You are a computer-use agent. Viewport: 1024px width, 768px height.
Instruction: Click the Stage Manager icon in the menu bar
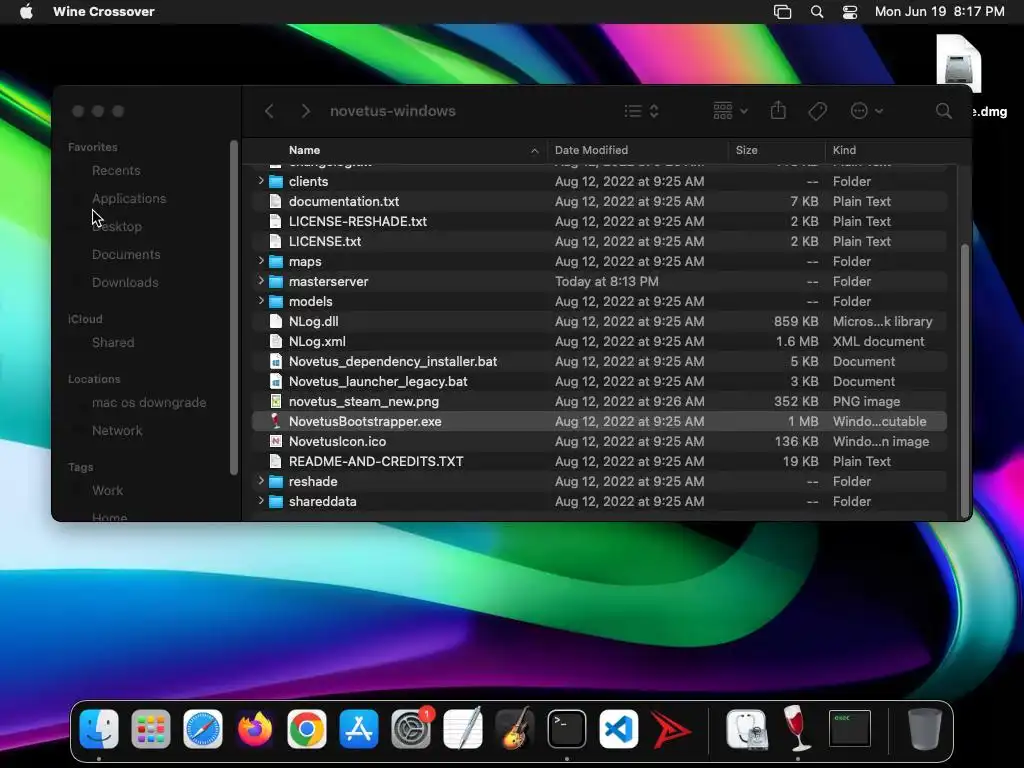(782, 12)
